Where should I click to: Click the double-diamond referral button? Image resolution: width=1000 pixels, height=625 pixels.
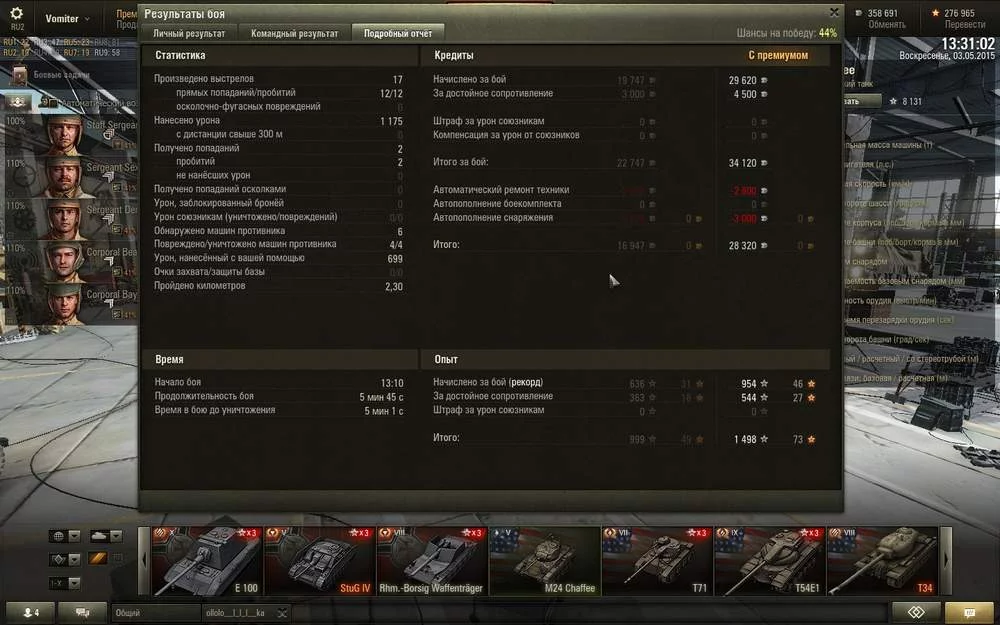[x=916, y=612]
